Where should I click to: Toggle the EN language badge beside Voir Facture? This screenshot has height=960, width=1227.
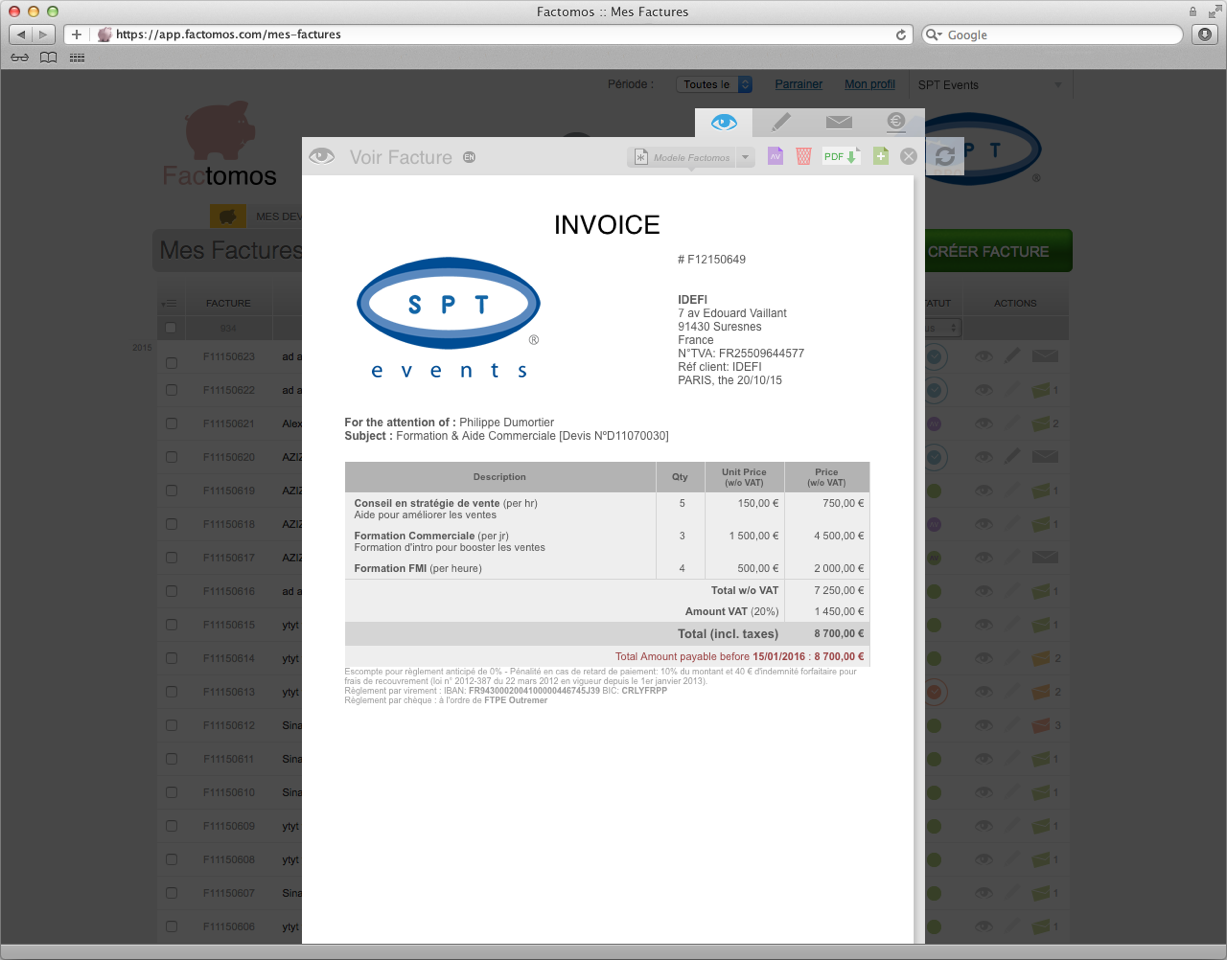[x=469, y=157]
